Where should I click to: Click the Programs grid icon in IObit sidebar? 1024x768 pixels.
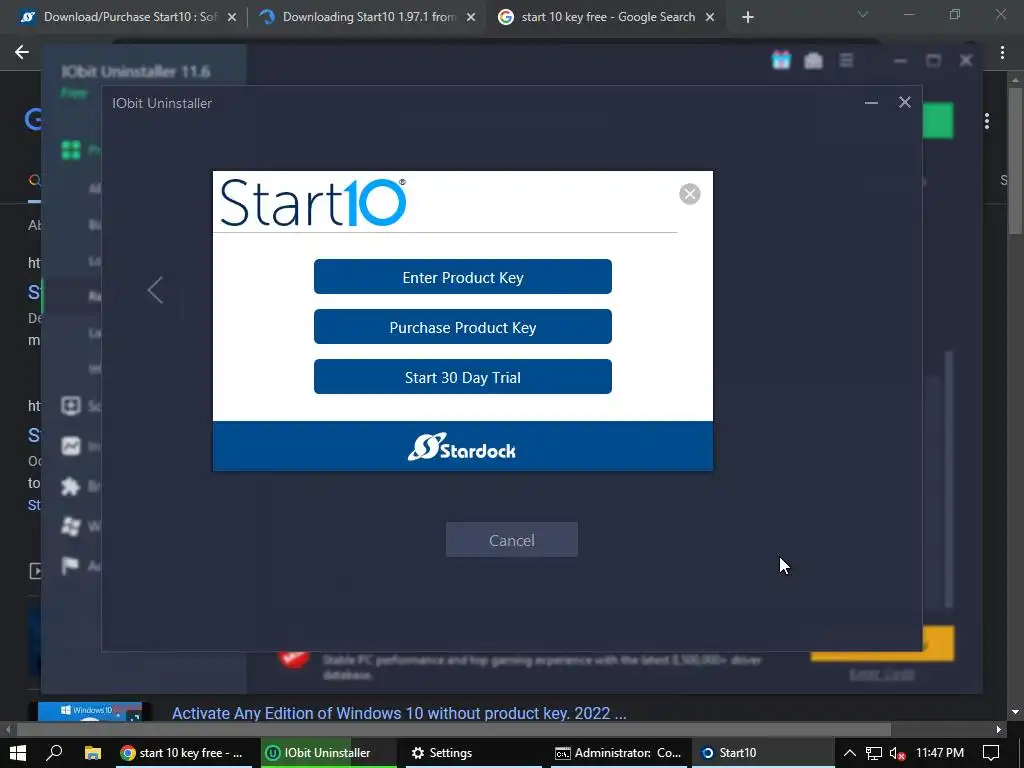tap(71, 150)
